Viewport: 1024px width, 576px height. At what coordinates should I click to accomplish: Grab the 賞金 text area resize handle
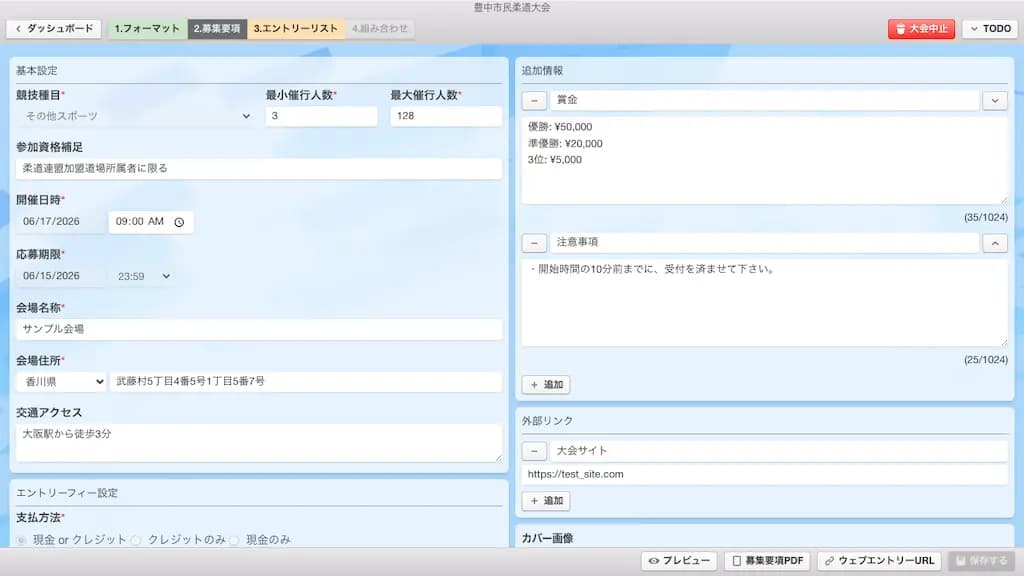(1004, 200)
